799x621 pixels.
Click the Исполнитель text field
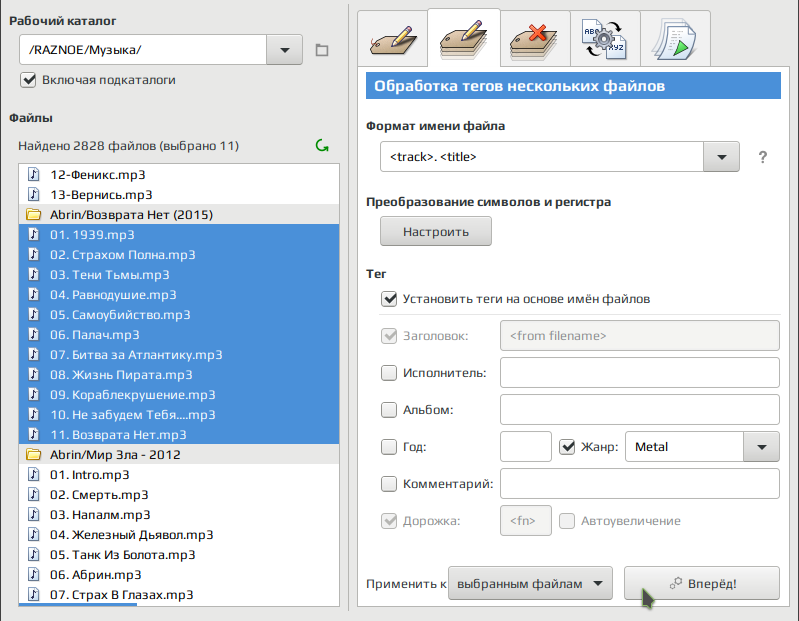(x=640, y=373)
